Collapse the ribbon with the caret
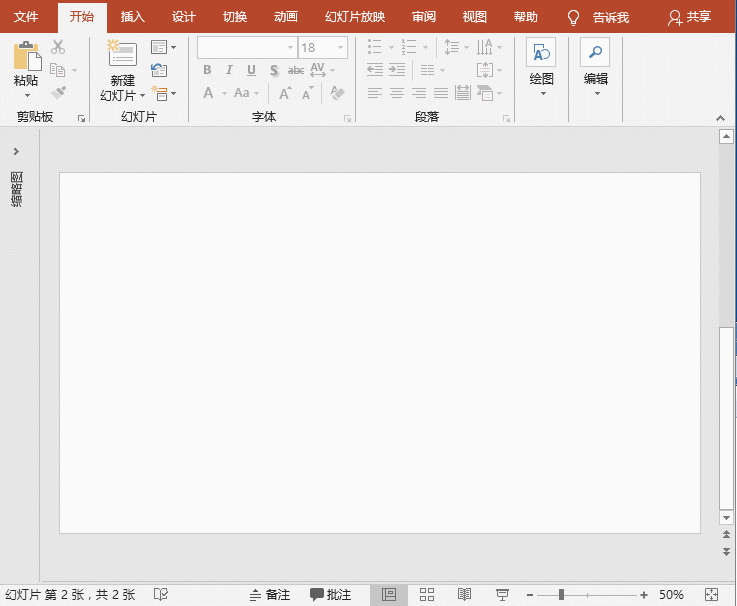The height and width of the screenshot is (606, 737). pos(721,118)
